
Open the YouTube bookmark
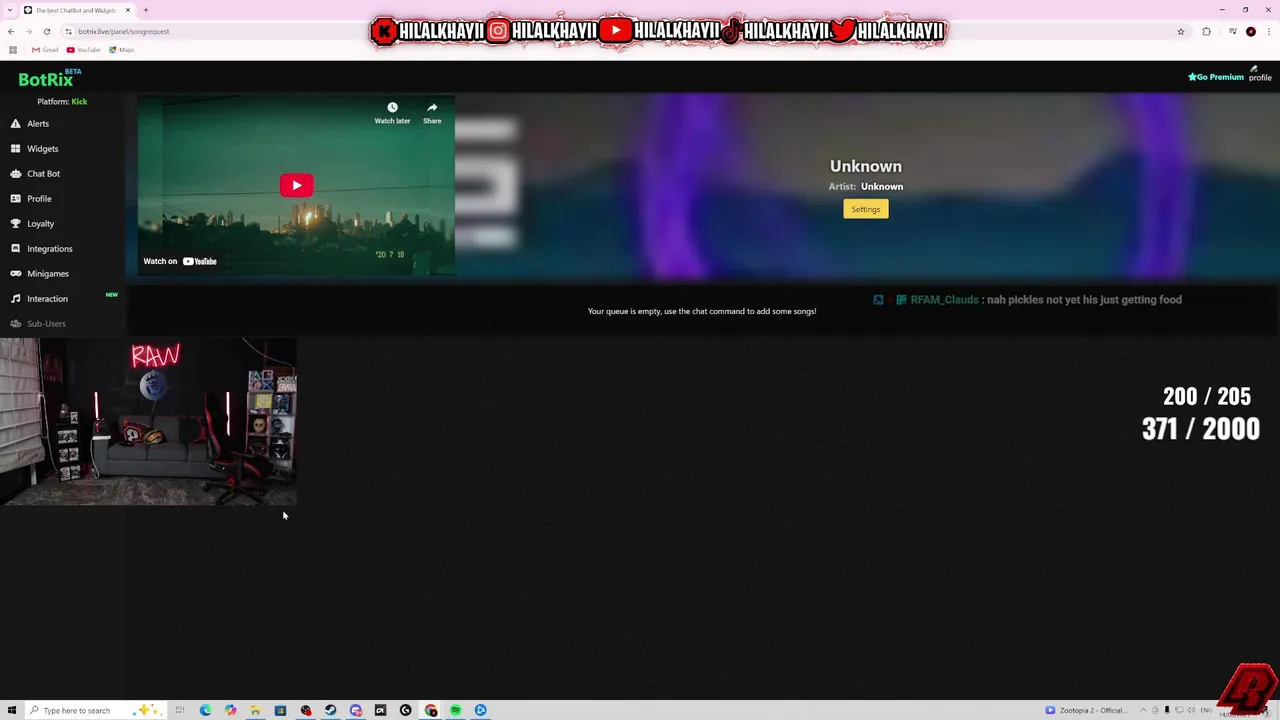pyautogui.click(x=84, y=50)
